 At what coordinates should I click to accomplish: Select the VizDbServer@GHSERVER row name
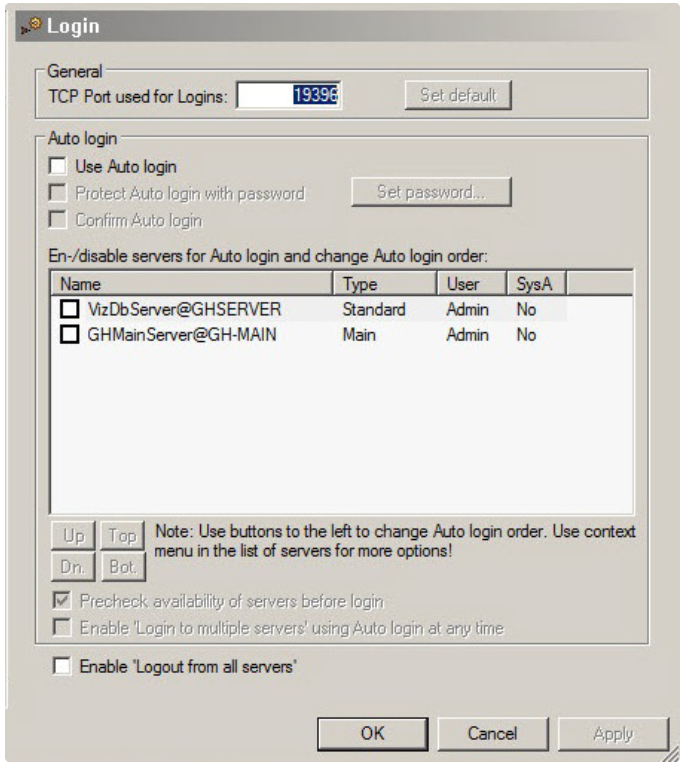click(x=184, y=309)
